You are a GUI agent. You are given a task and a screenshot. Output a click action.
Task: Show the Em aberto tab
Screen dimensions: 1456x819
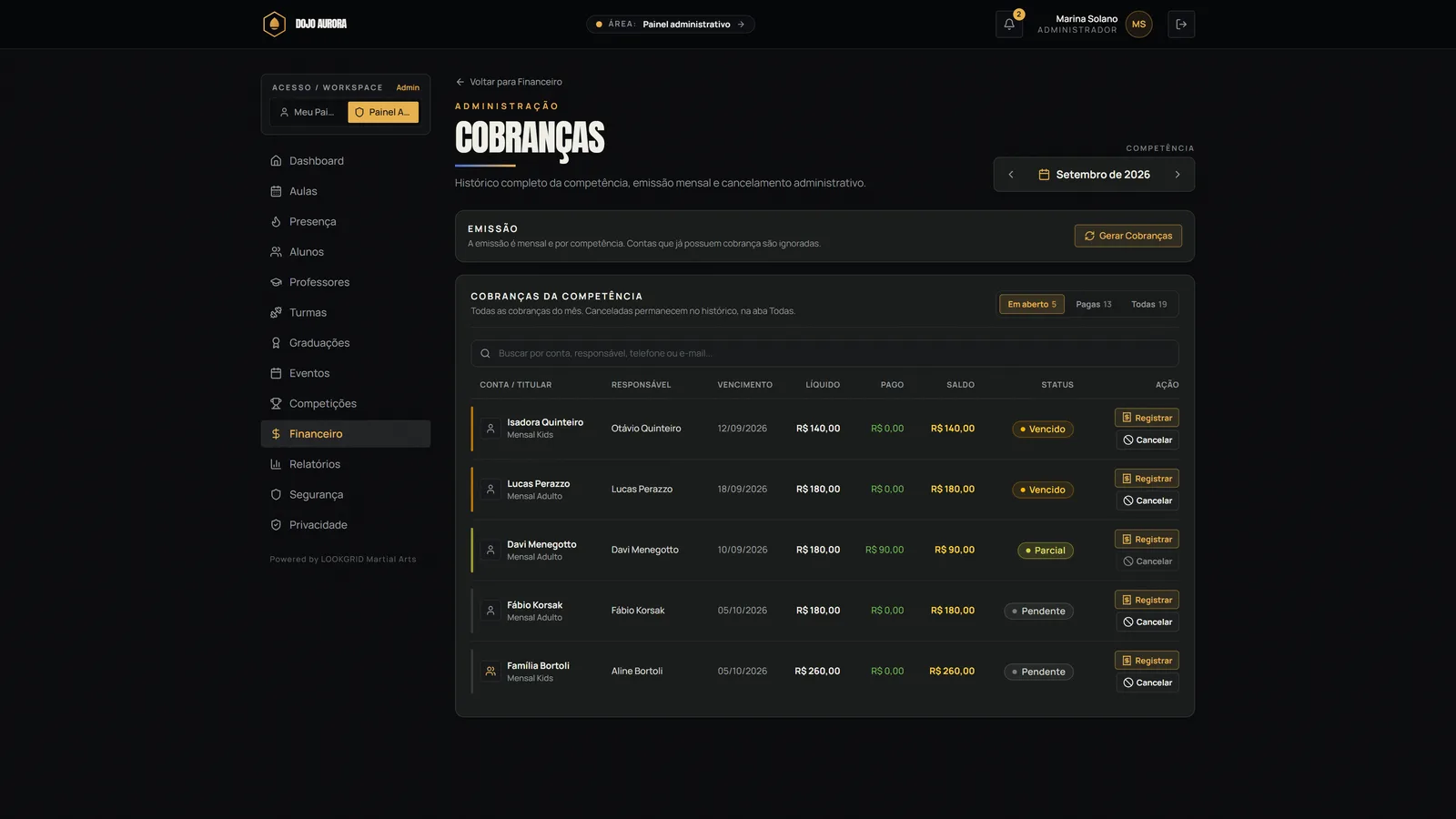coord(1032,304)
